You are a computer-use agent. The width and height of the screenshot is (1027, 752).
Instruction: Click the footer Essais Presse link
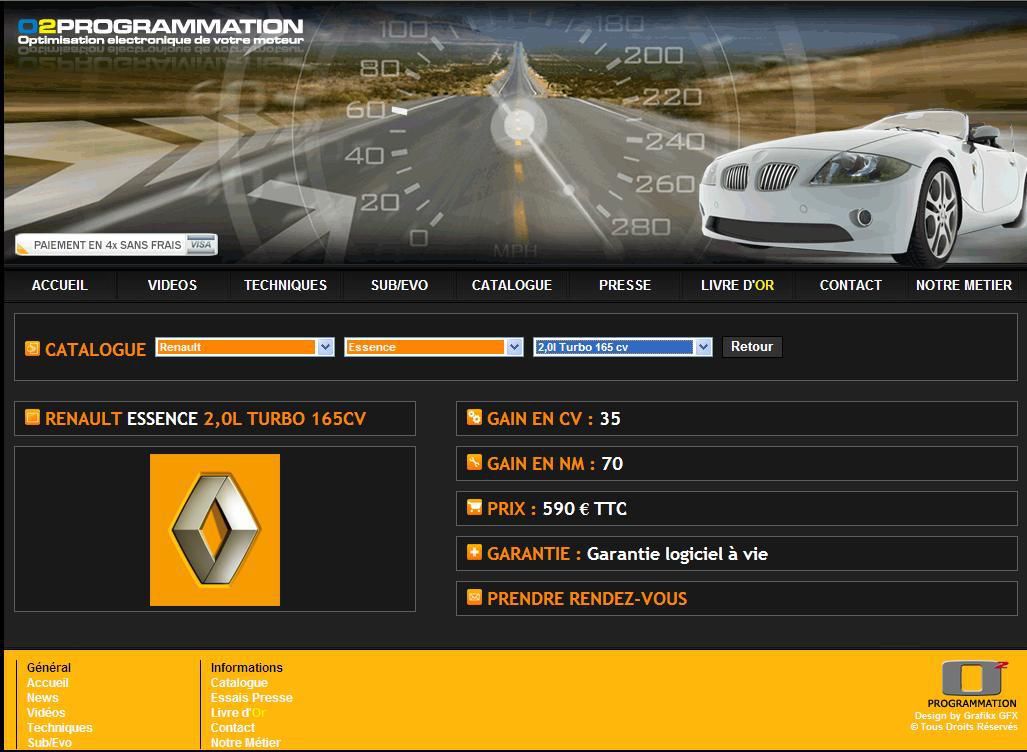252,698
